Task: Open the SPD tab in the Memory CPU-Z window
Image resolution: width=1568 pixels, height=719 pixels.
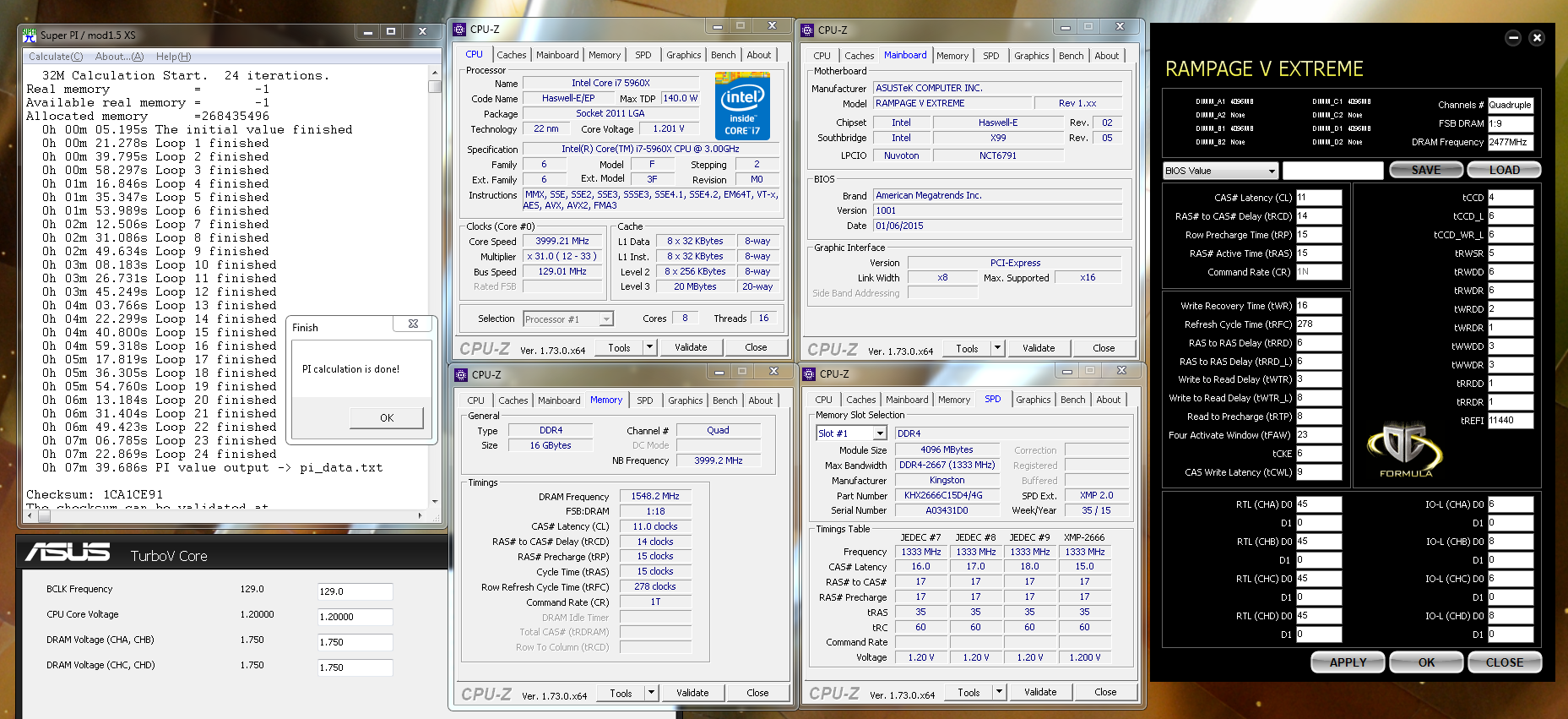Action: (x=645, y=400)
